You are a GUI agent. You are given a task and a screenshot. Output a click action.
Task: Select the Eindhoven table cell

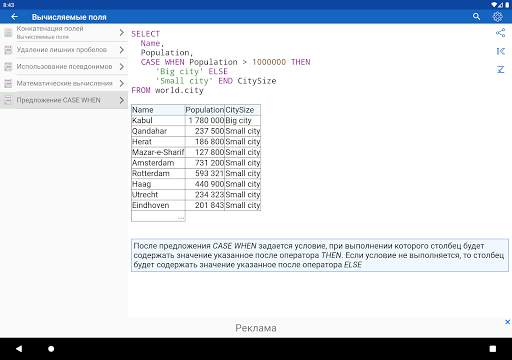click(x=158, y=205)
